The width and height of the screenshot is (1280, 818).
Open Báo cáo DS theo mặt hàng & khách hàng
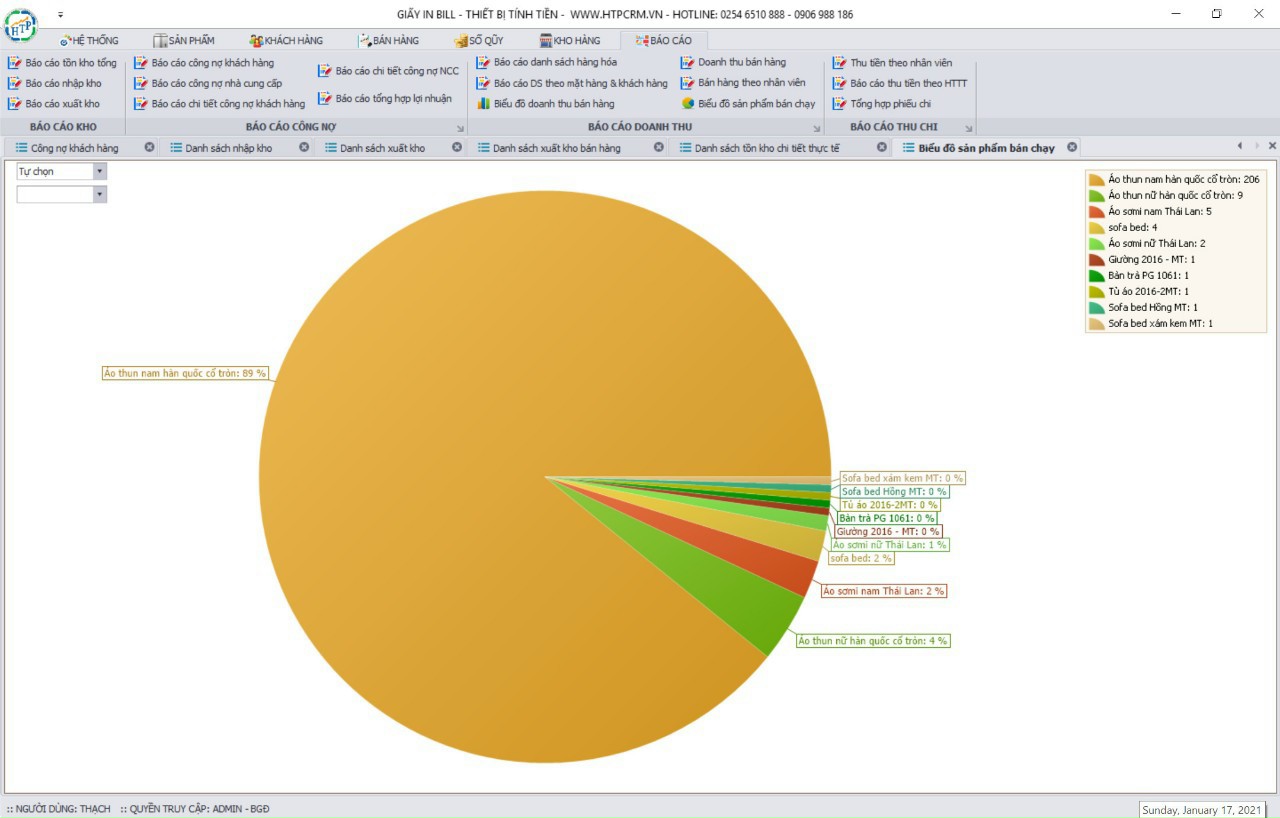[572, 83]
